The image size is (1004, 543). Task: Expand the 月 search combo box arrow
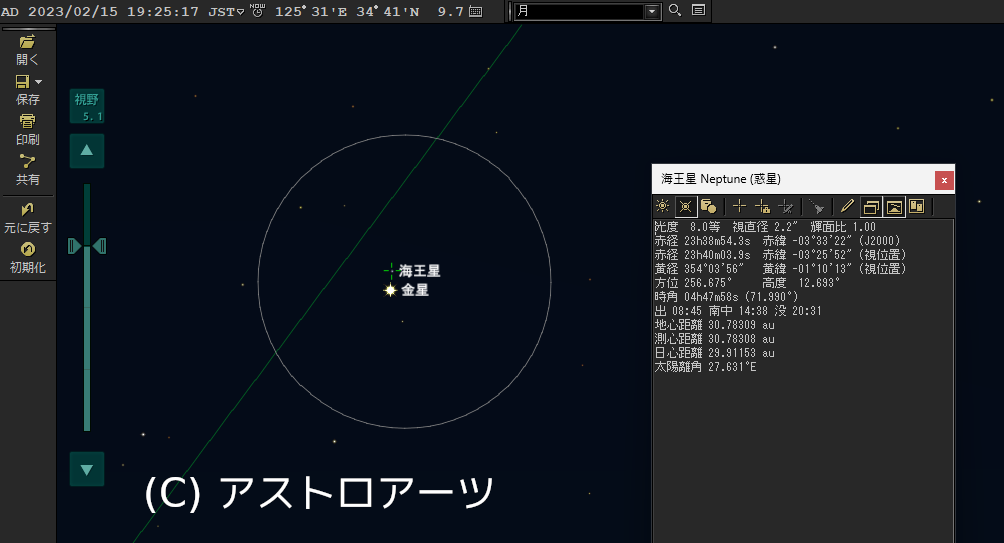point(652,12)
